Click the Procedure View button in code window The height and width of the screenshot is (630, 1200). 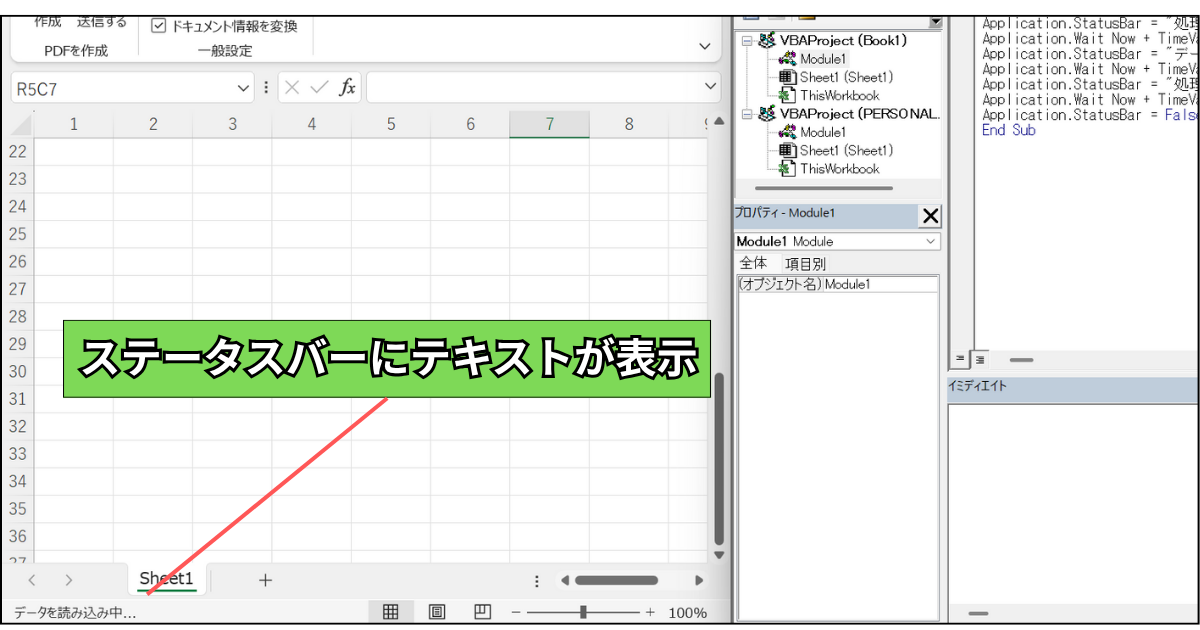960,359
